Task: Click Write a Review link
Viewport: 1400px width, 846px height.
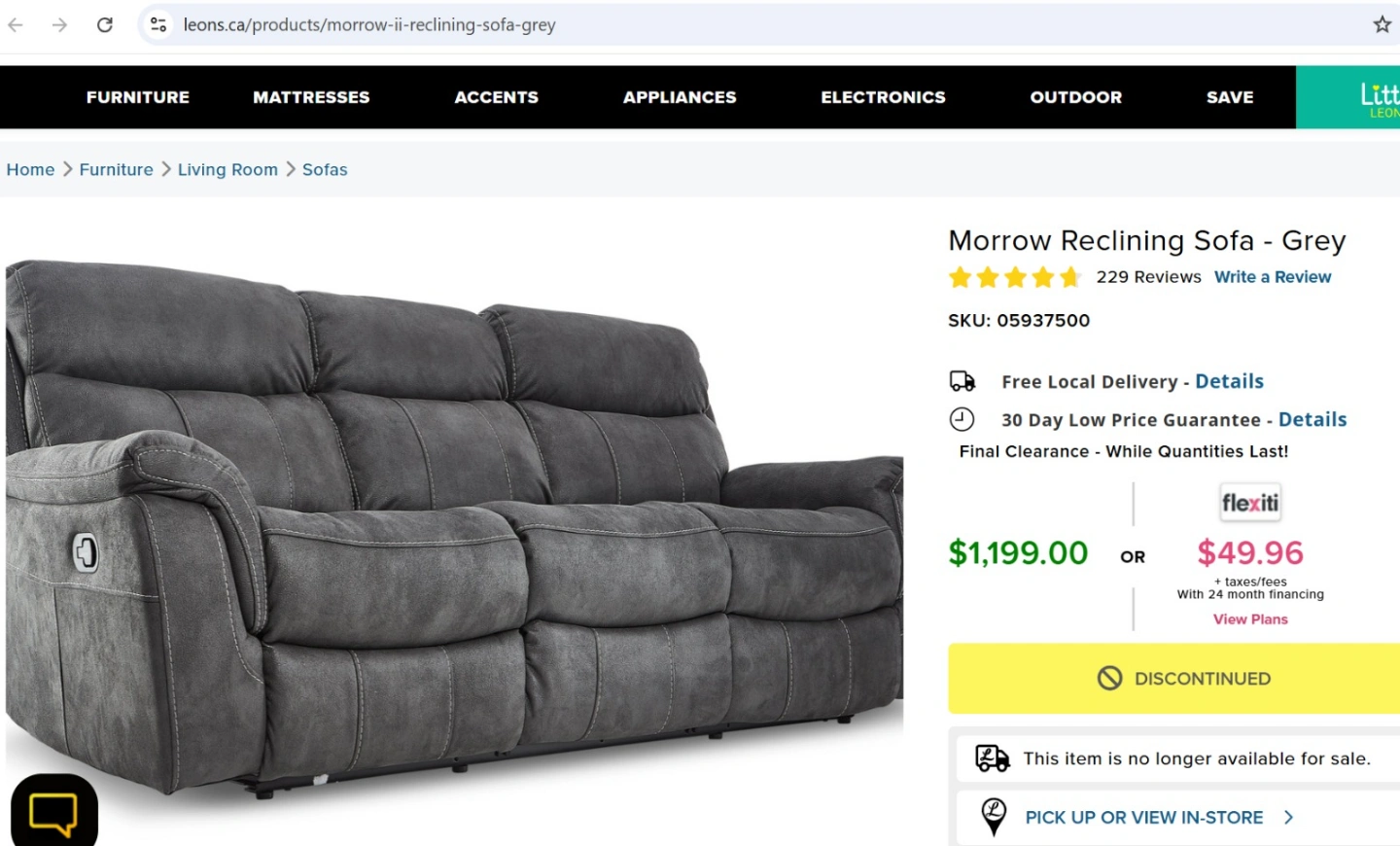Action: [1273, 277]
